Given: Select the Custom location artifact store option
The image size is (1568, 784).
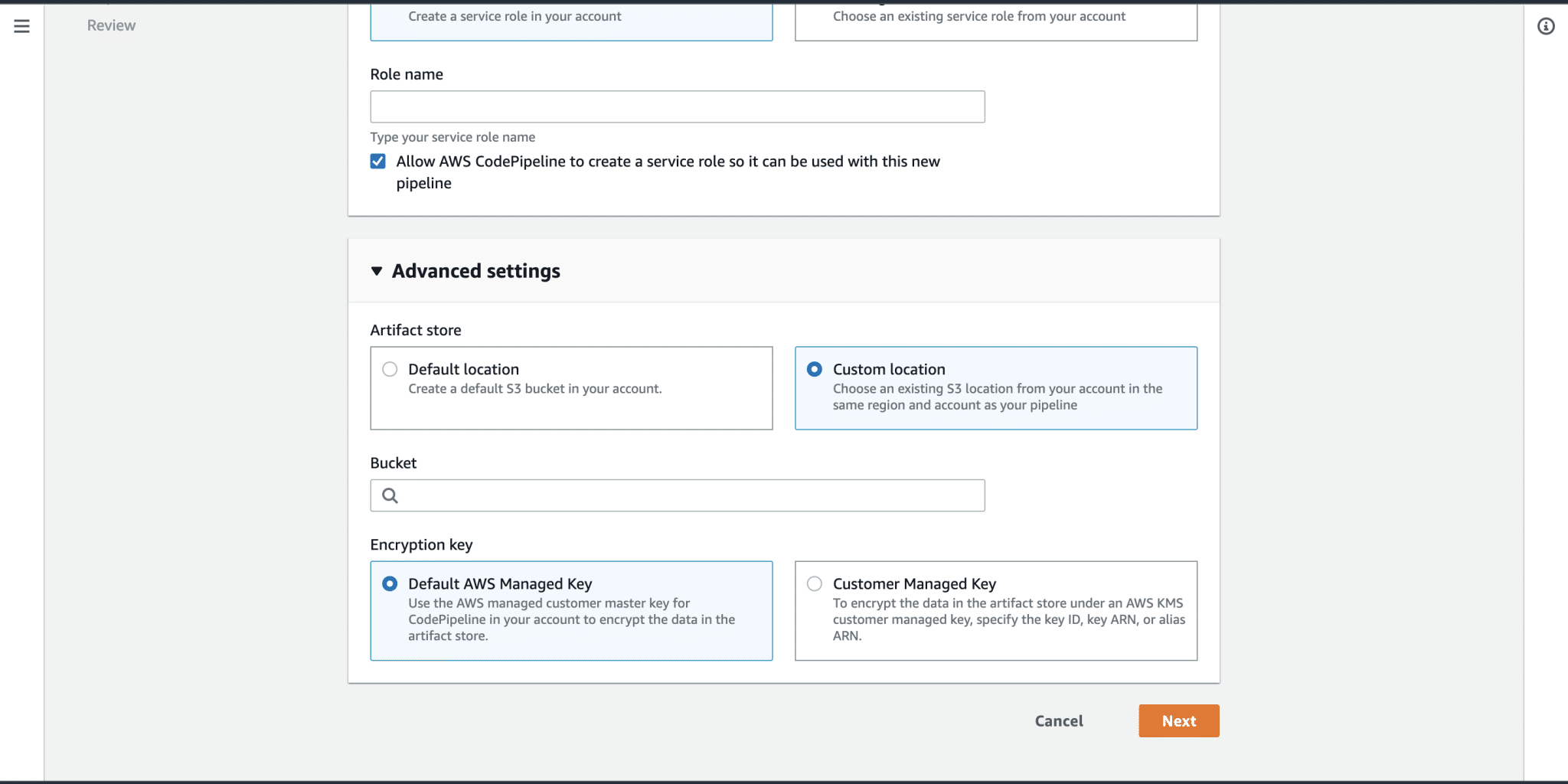Looking at the screenshot, I should click(814, 368).
